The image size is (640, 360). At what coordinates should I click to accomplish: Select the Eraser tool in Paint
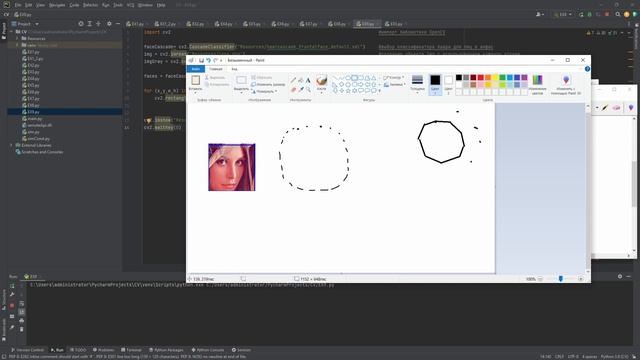[x=293, y=89]
